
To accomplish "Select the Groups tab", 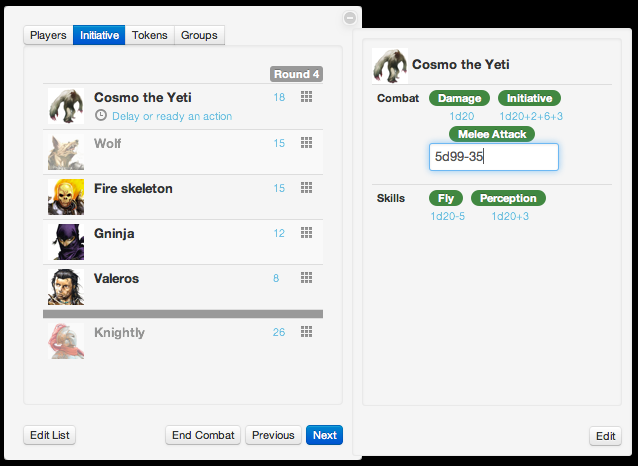I will [x=199, y=35].
